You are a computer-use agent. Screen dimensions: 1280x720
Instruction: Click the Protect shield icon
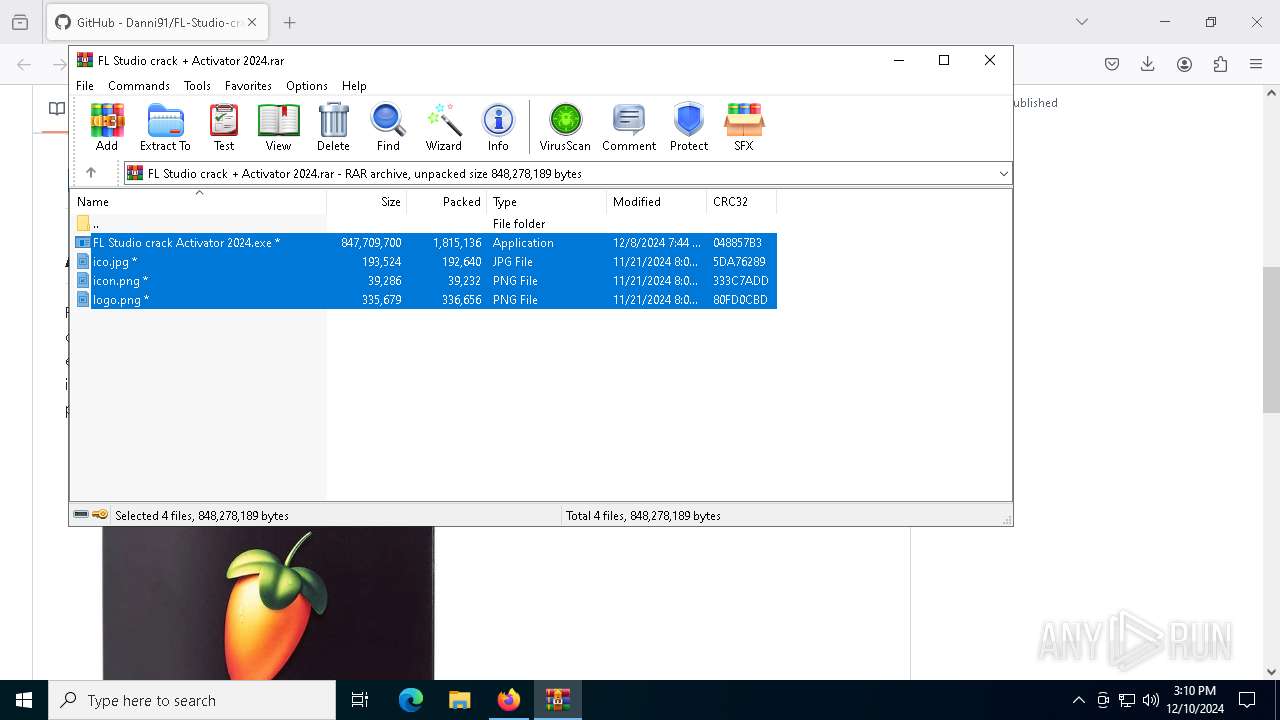click(x=689, y=127)
